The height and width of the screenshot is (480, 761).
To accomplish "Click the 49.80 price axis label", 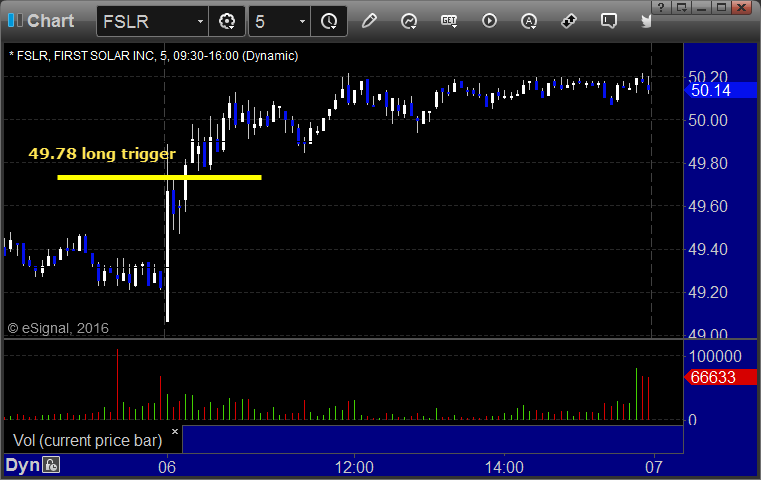I will 708,164.
